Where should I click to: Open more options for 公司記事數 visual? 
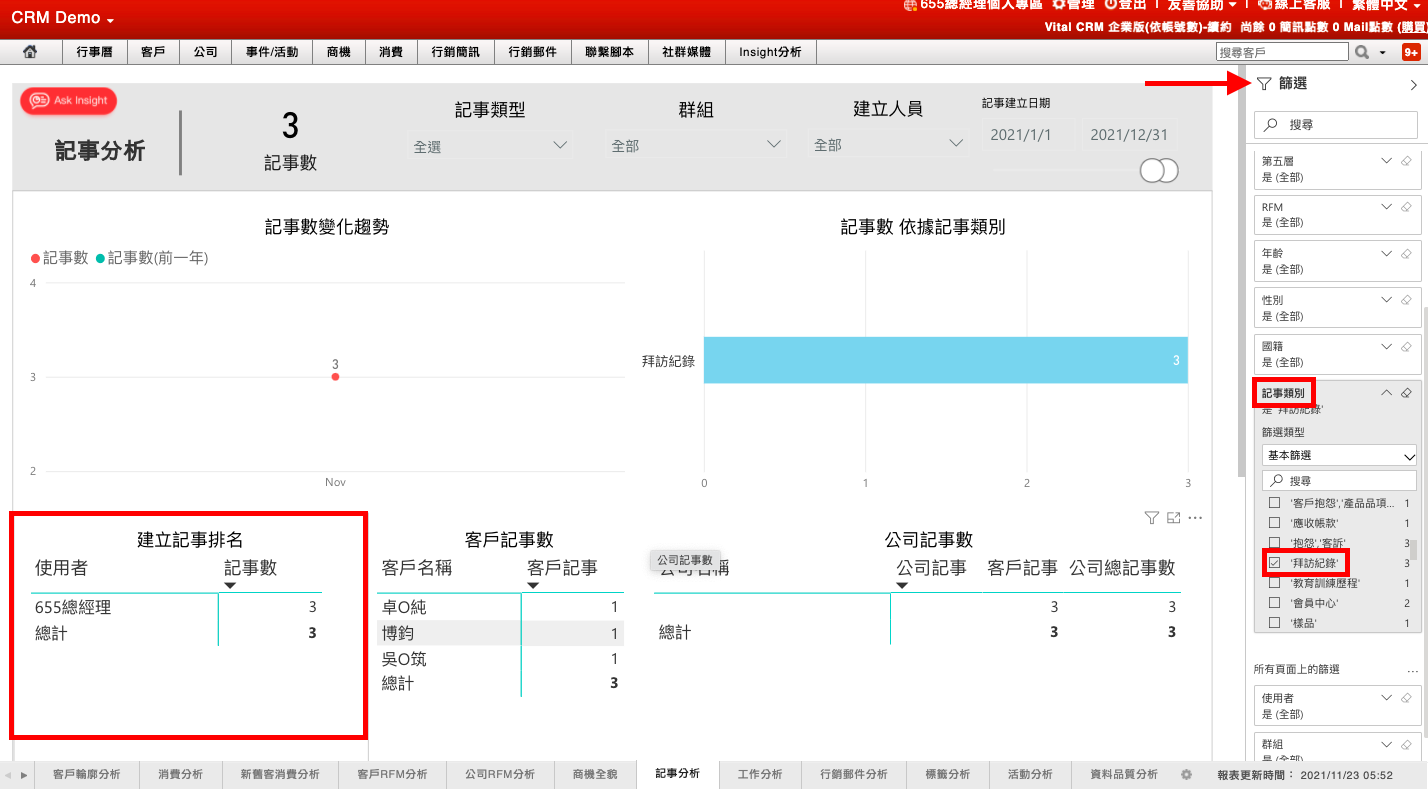(x=1195, y=517)
